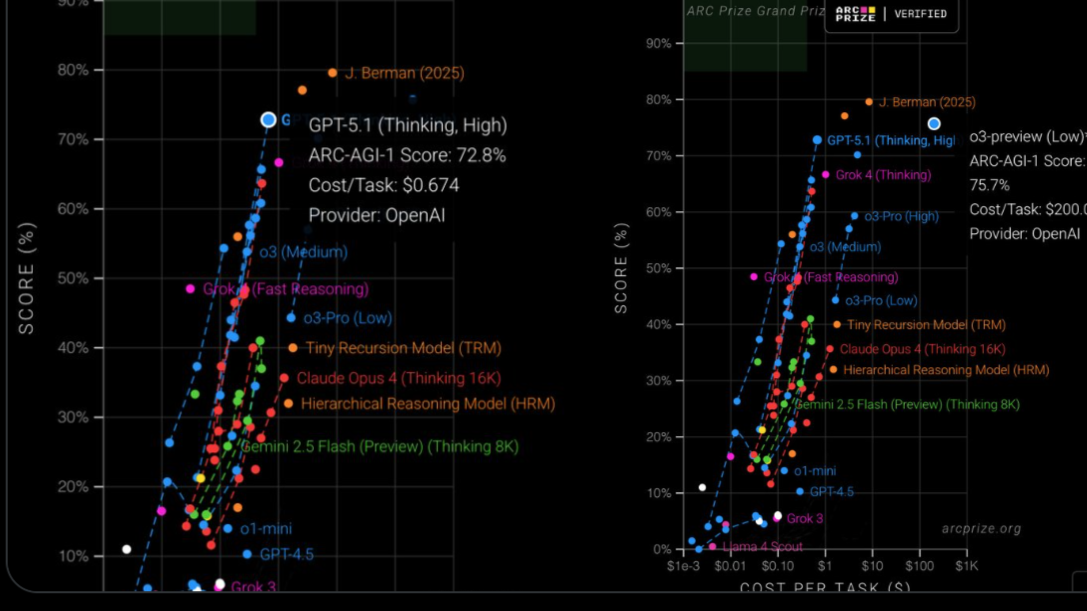Select the o3-Pro (High) data point
The image size is (1087, 611).
point(854,216)
